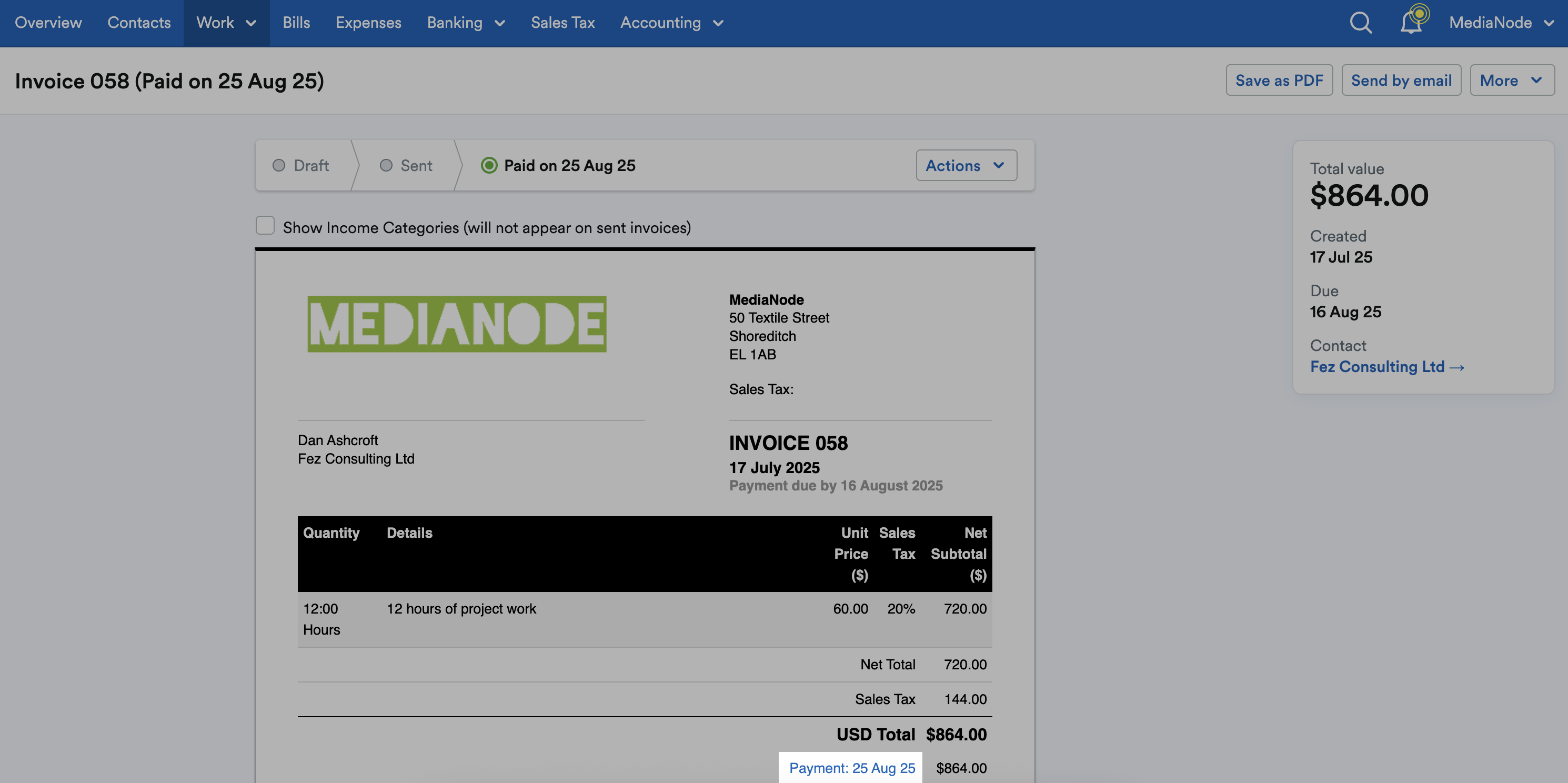
Task: Open the Banking menu dropdown
Action: click(466, 23)
